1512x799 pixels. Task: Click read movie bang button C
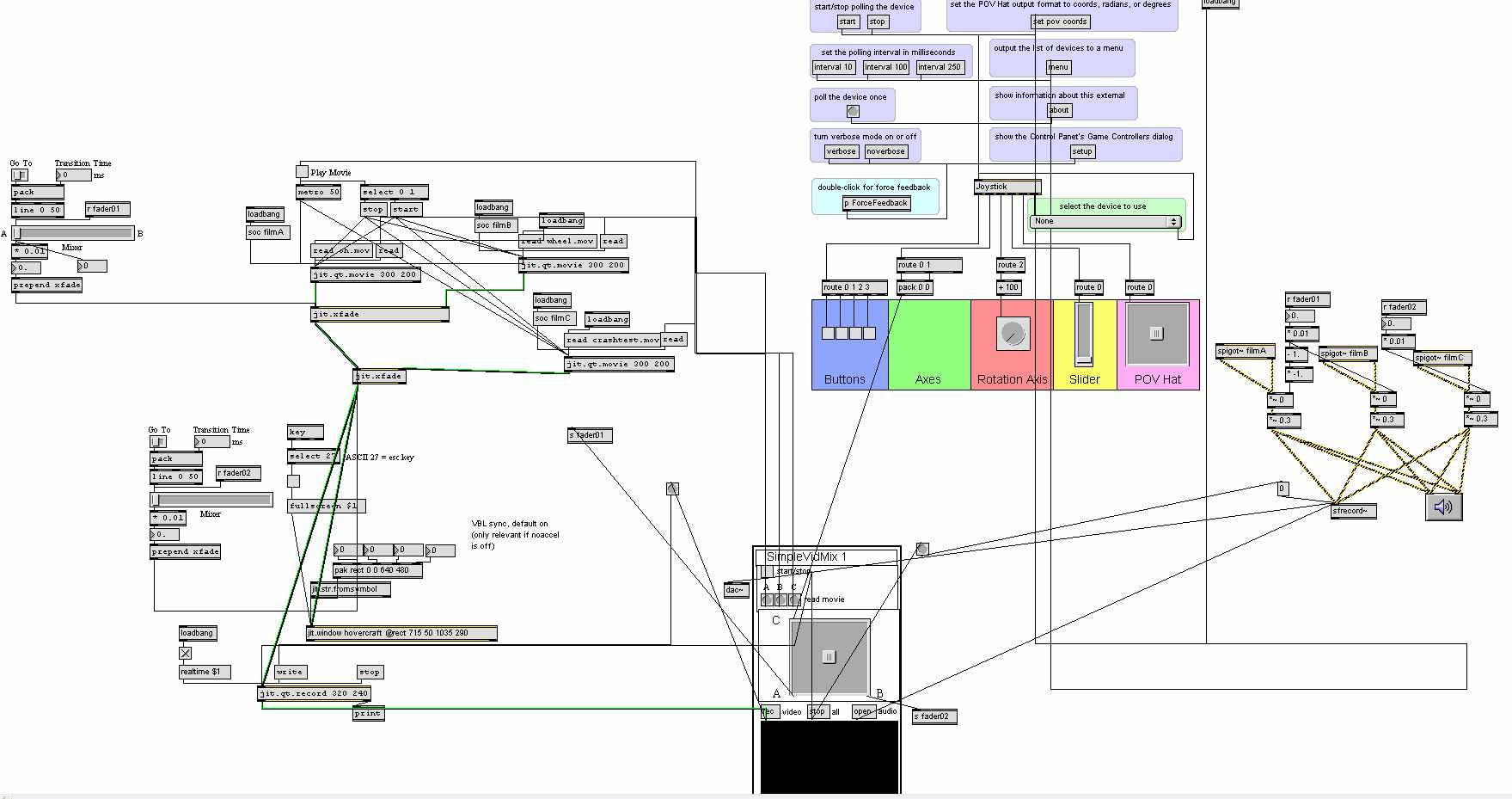point(794,599)
